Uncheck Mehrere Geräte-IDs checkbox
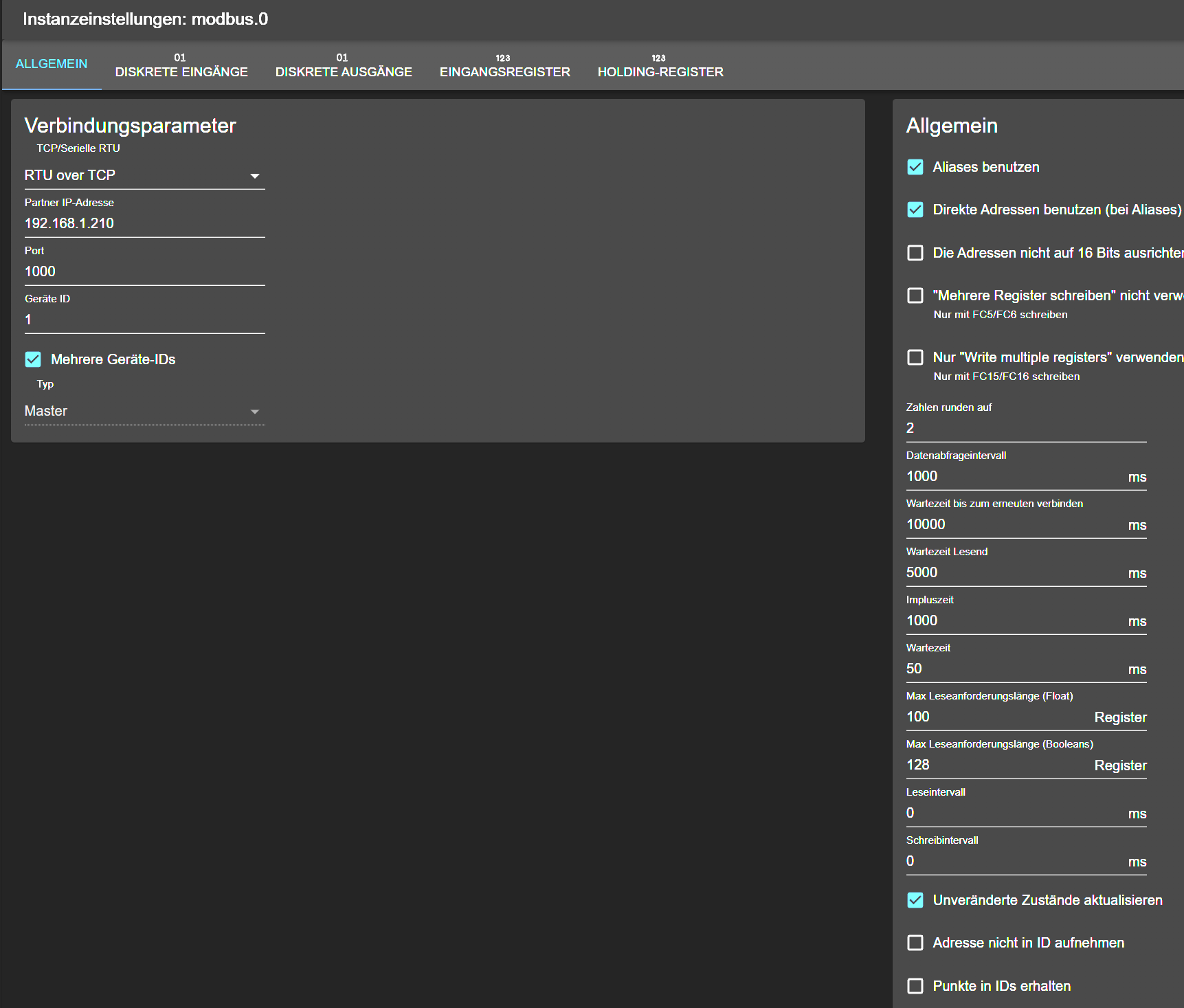1184x1008 pixels. (33, 359)
